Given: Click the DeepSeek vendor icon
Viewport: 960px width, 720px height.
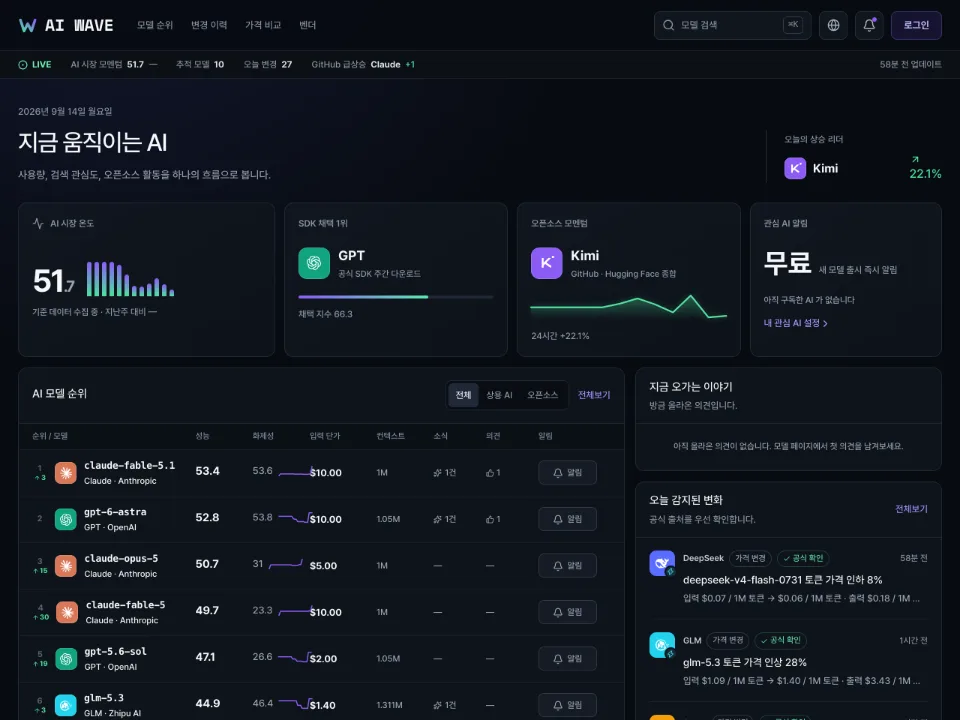Looking at the screenshot, I should point(662,563).
